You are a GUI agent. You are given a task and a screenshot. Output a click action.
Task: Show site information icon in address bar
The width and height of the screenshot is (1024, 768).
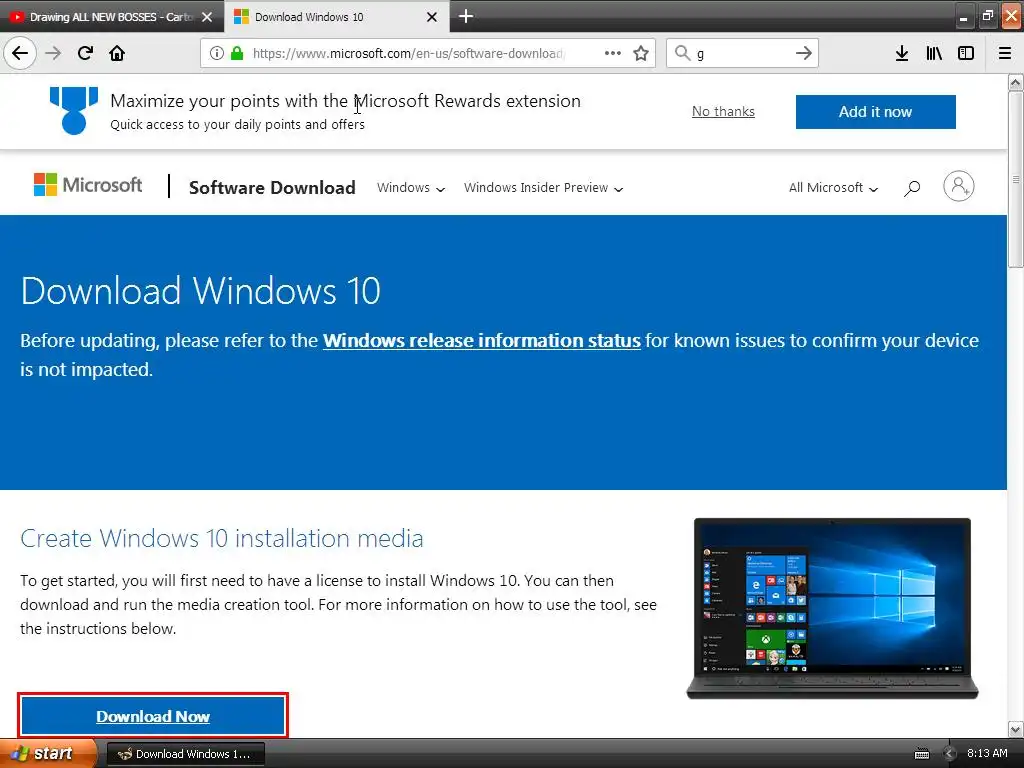[x=217, y=53]
